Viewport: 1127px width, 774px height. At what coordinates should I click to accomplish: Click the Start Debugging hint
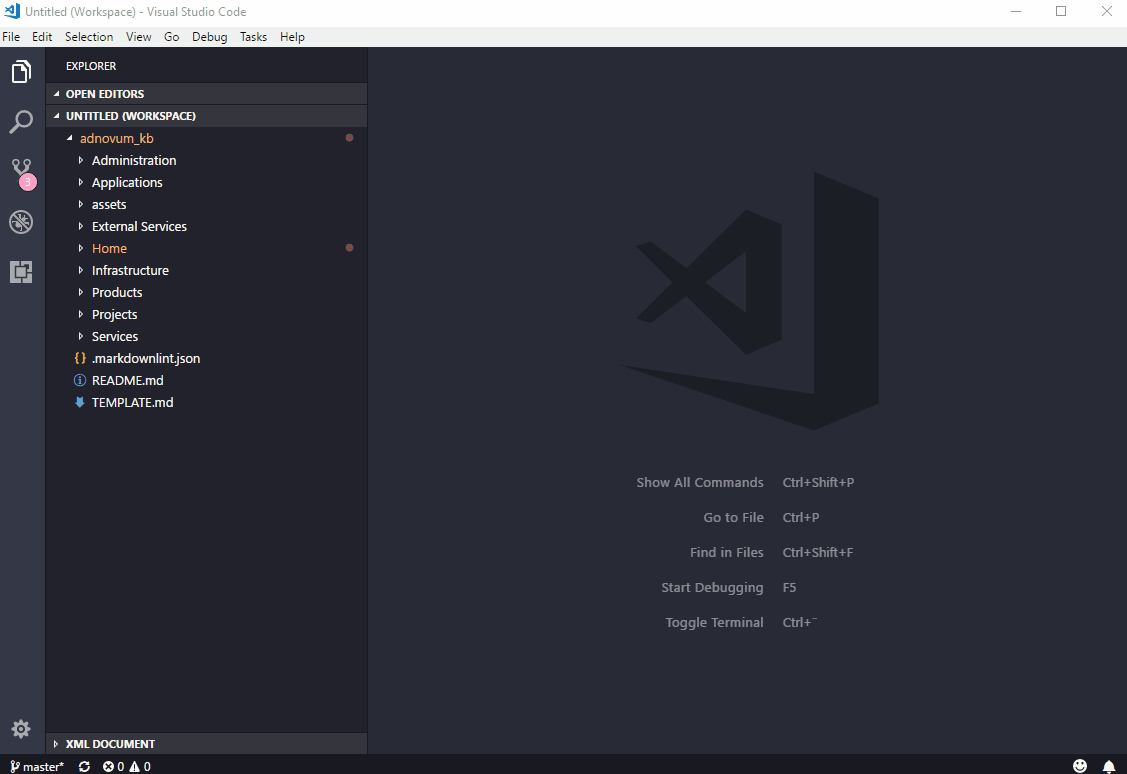pos(712,588)
